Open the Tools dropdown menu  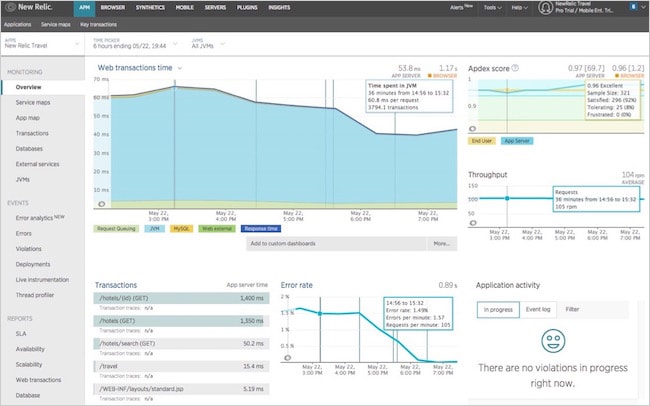tap(492, 7)
